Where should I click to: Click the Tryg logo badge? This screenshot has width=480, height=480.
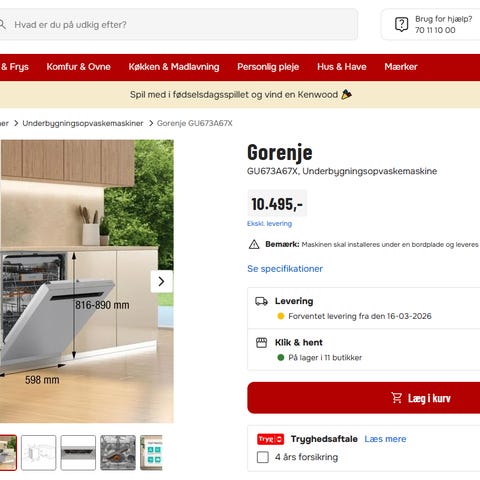click(270, 439)
